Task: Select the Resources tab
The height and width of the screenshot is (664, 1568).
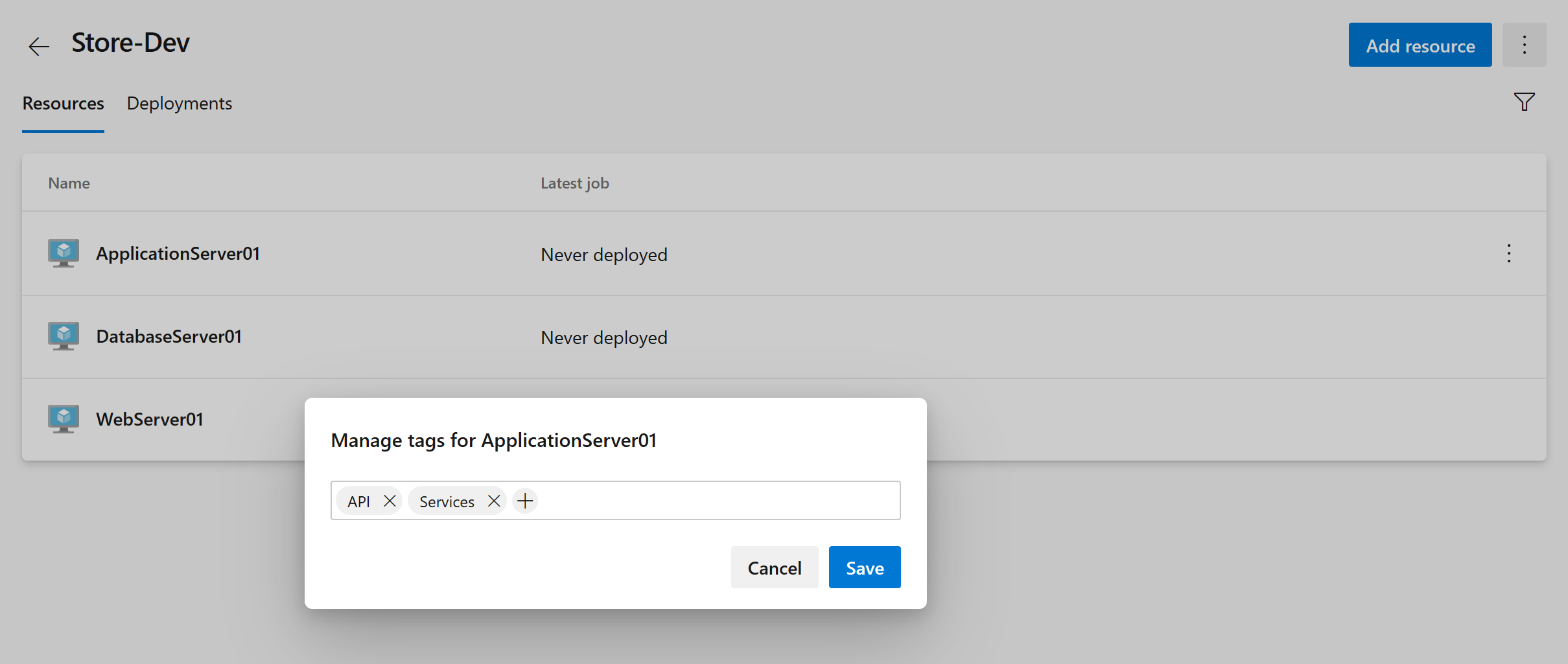Action: coord(63,103)
